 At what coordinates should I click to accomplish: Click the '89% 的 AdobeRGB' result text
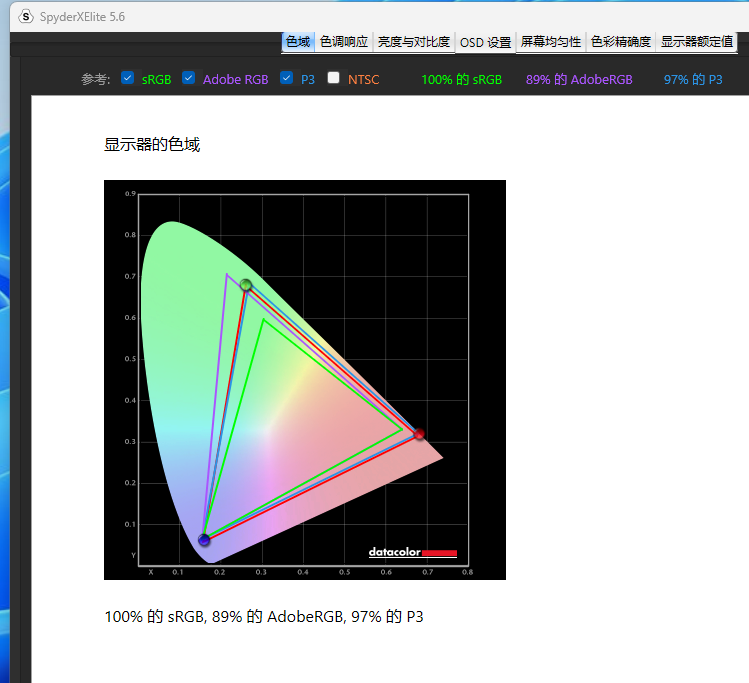pos(579,80)
